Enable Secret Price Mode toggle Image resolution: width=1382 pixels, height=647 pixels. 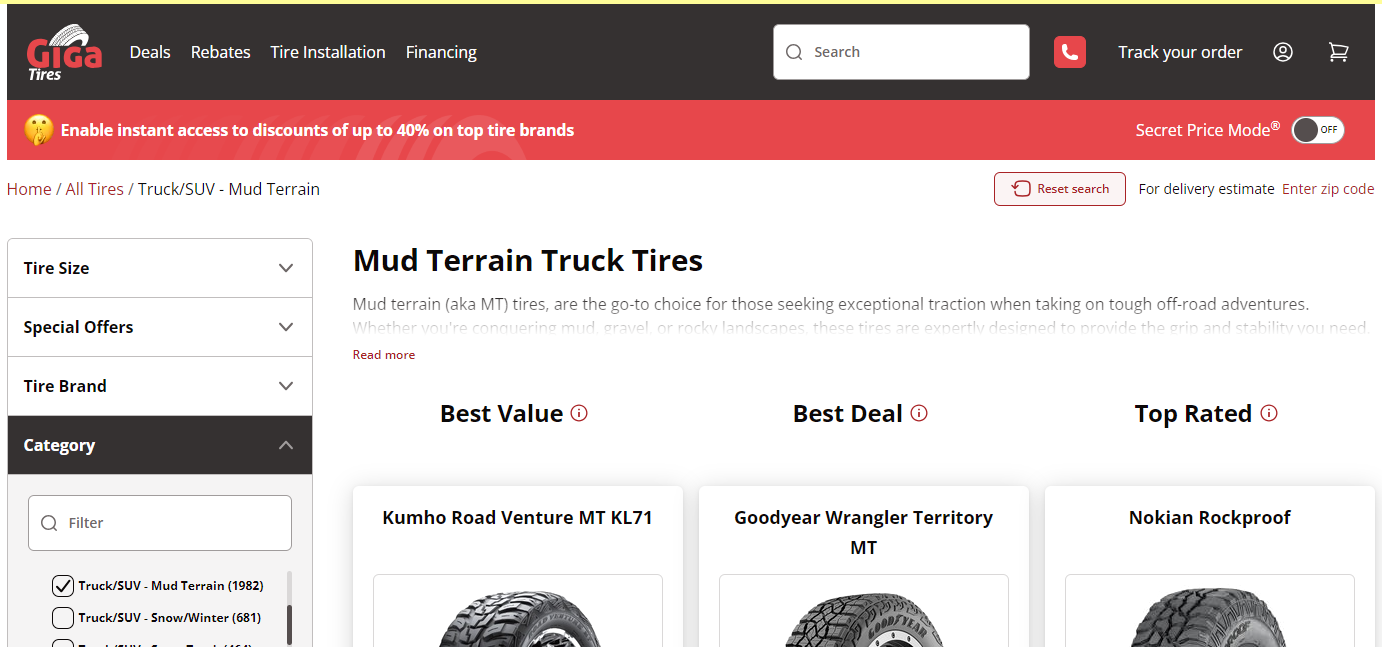[1317, 129]
